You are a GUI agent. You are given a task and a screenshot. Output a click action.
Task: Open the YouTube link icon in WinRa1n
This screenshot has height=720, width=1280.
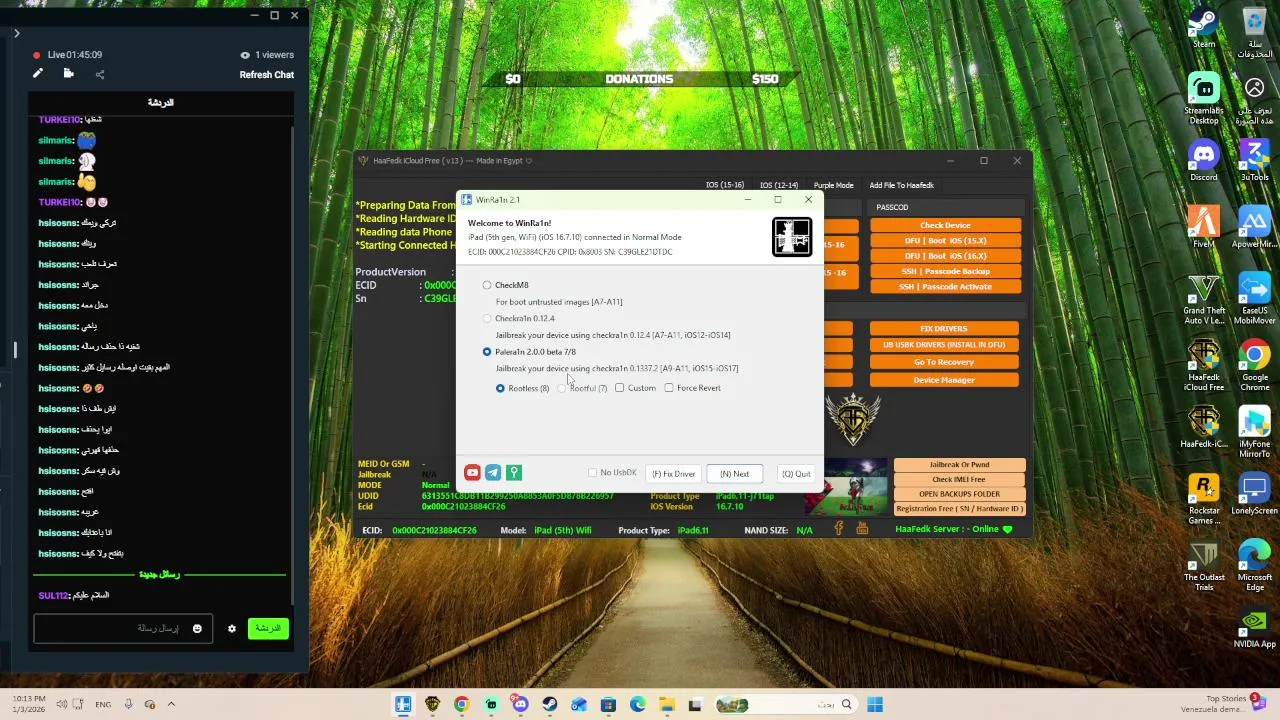(472, 473)
